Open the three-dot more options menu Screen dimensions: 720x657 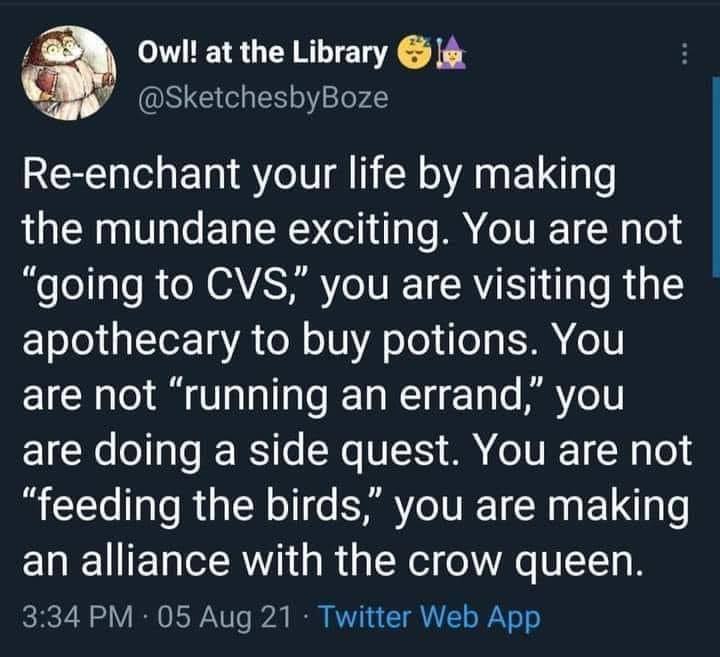[x=684, y=55]
